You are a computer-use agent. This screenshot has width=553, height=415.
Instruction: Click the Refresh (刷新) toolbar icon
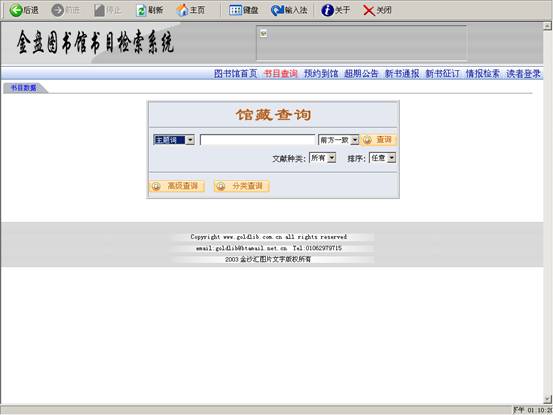click(x=141, y=10)
